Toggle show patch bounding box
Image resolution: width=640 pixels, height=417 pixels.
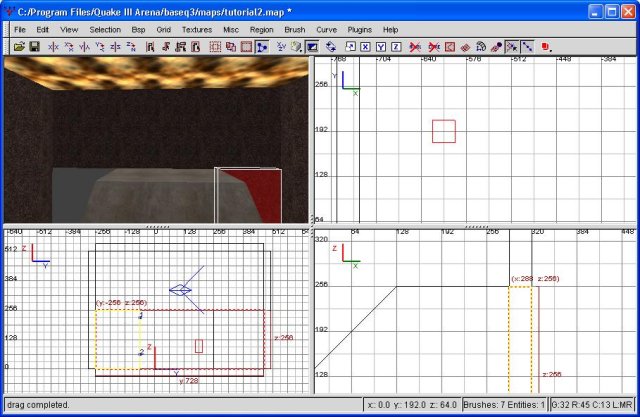coord(449,47)
